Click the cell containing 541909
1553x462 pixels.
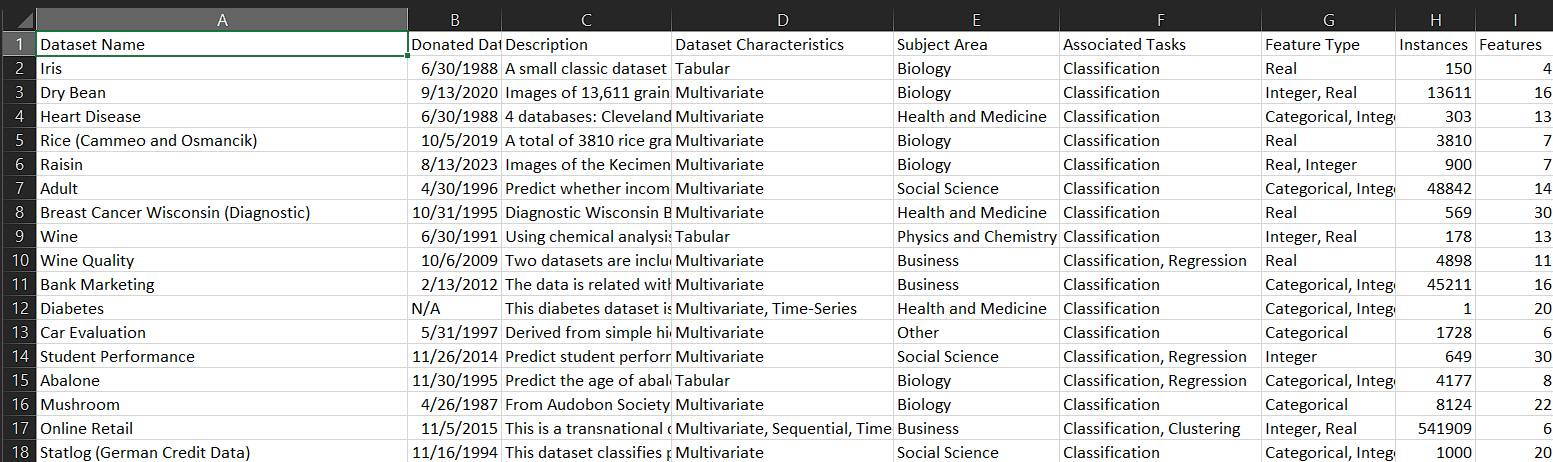pos(1435,428)
